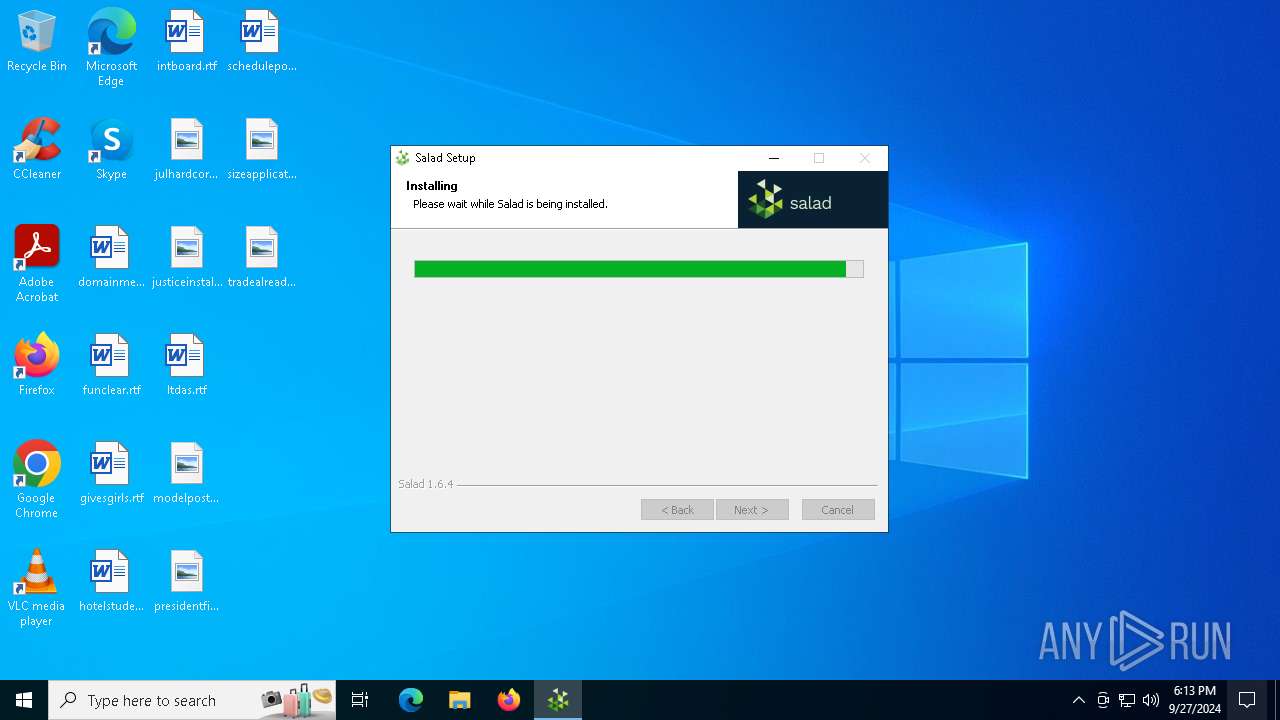
Task: Open the notification center
Action: (x=1247, y=700)
